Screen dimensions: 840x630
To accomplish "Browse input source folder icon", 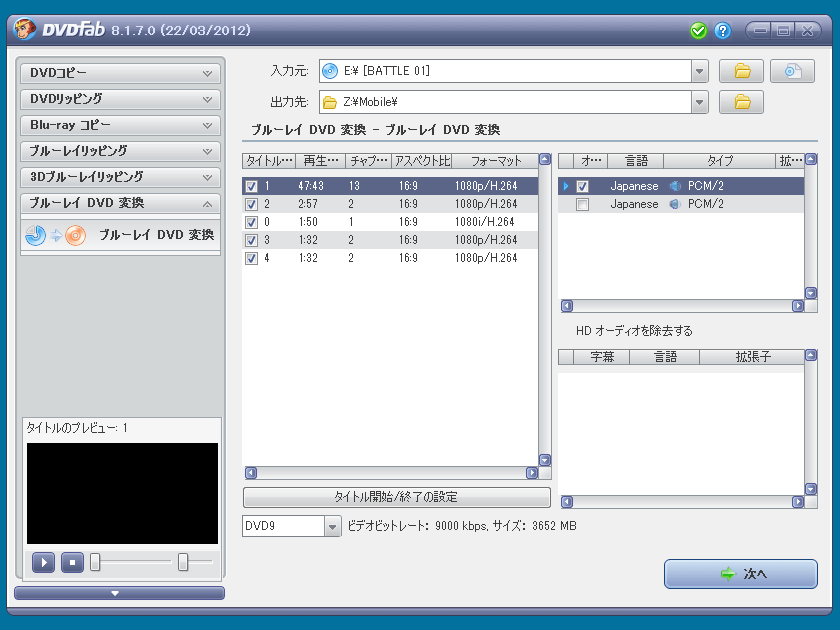I will [741, 71].
